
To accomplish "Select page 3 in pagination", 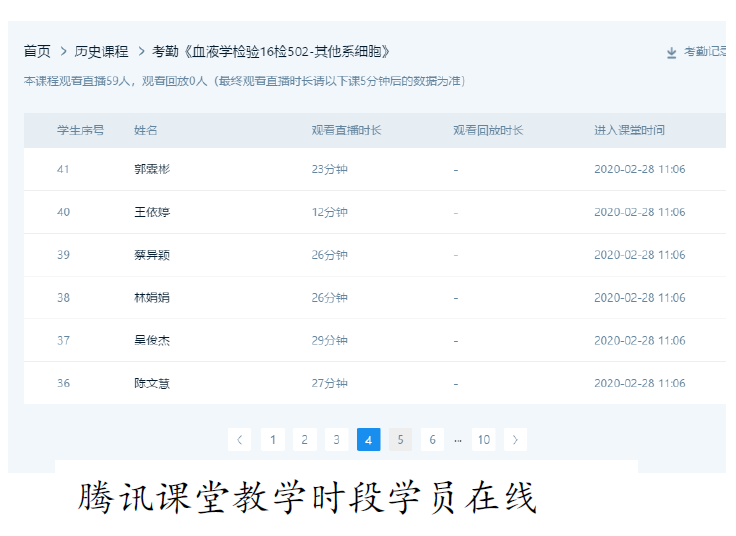I will tap(337, 440).
